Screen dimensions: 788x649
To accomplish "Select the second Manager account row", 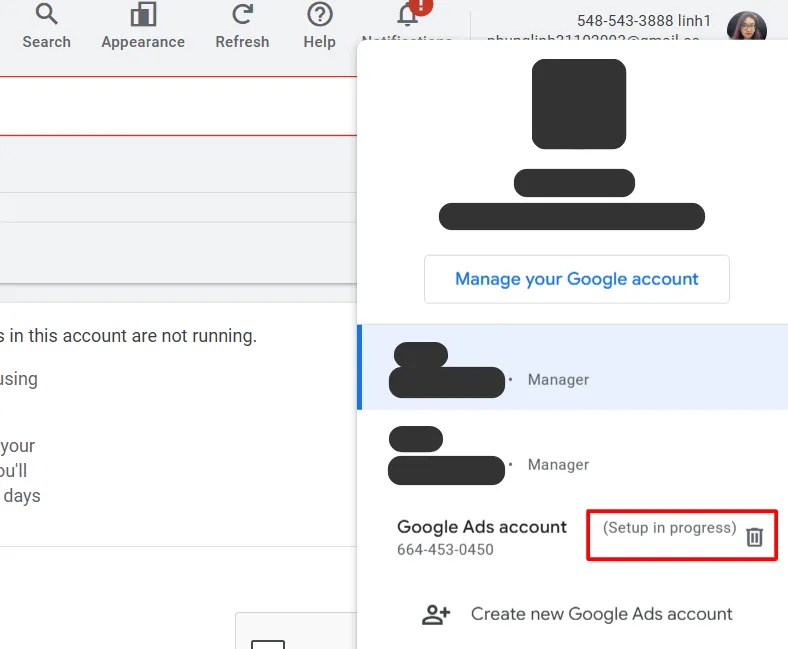I will pos(572,455).
